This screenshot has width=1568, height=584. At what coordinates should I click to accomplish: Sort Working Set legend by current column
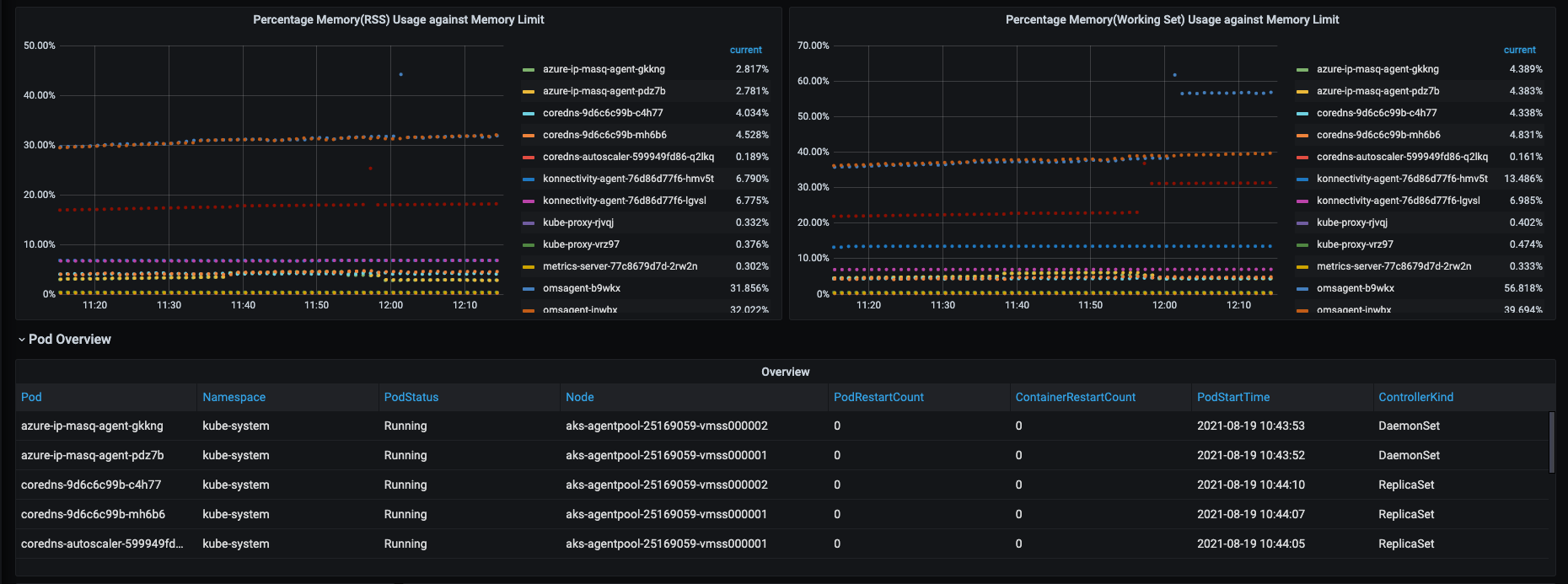[1519, 50]
